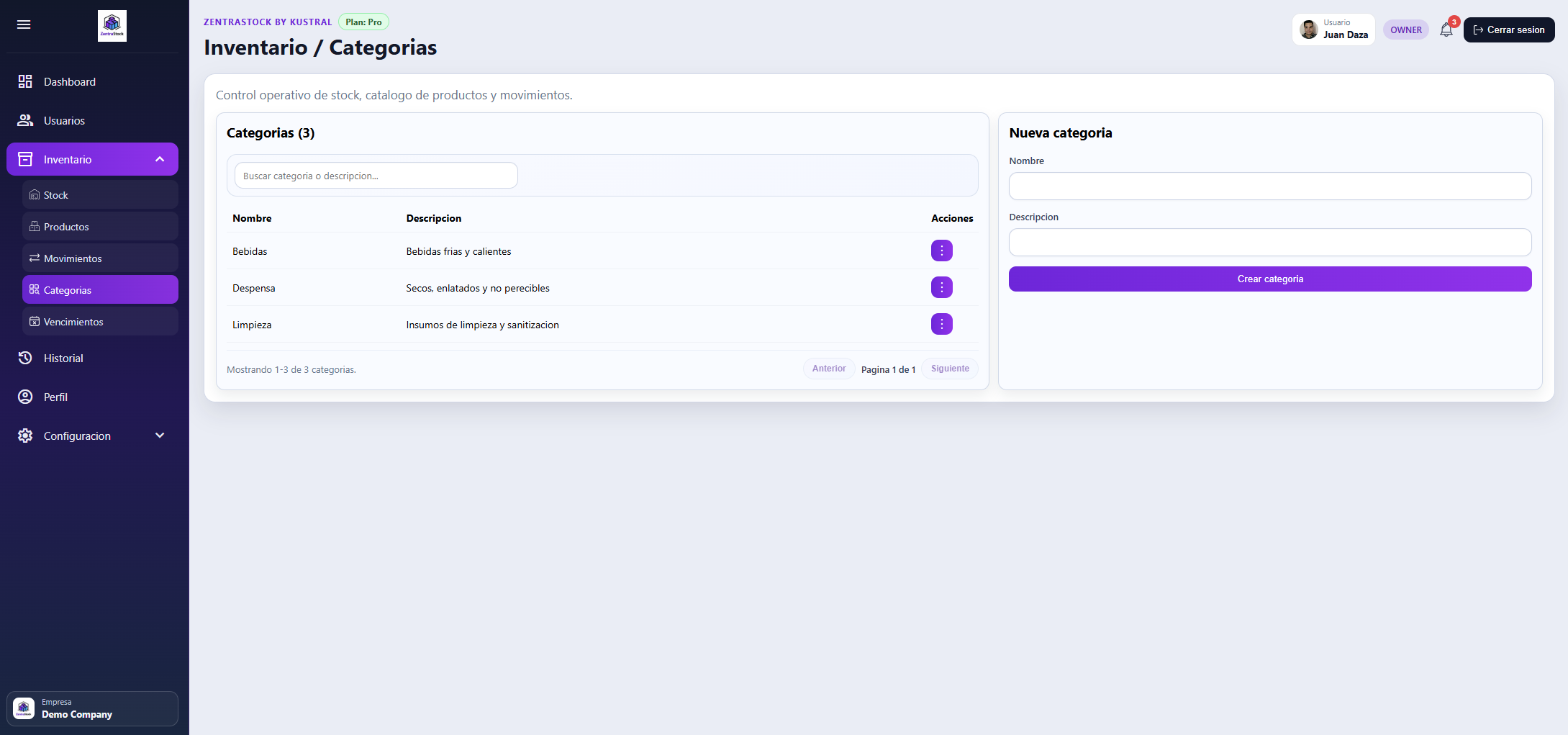Click the Cerrar sesion button

(1509, 30)
